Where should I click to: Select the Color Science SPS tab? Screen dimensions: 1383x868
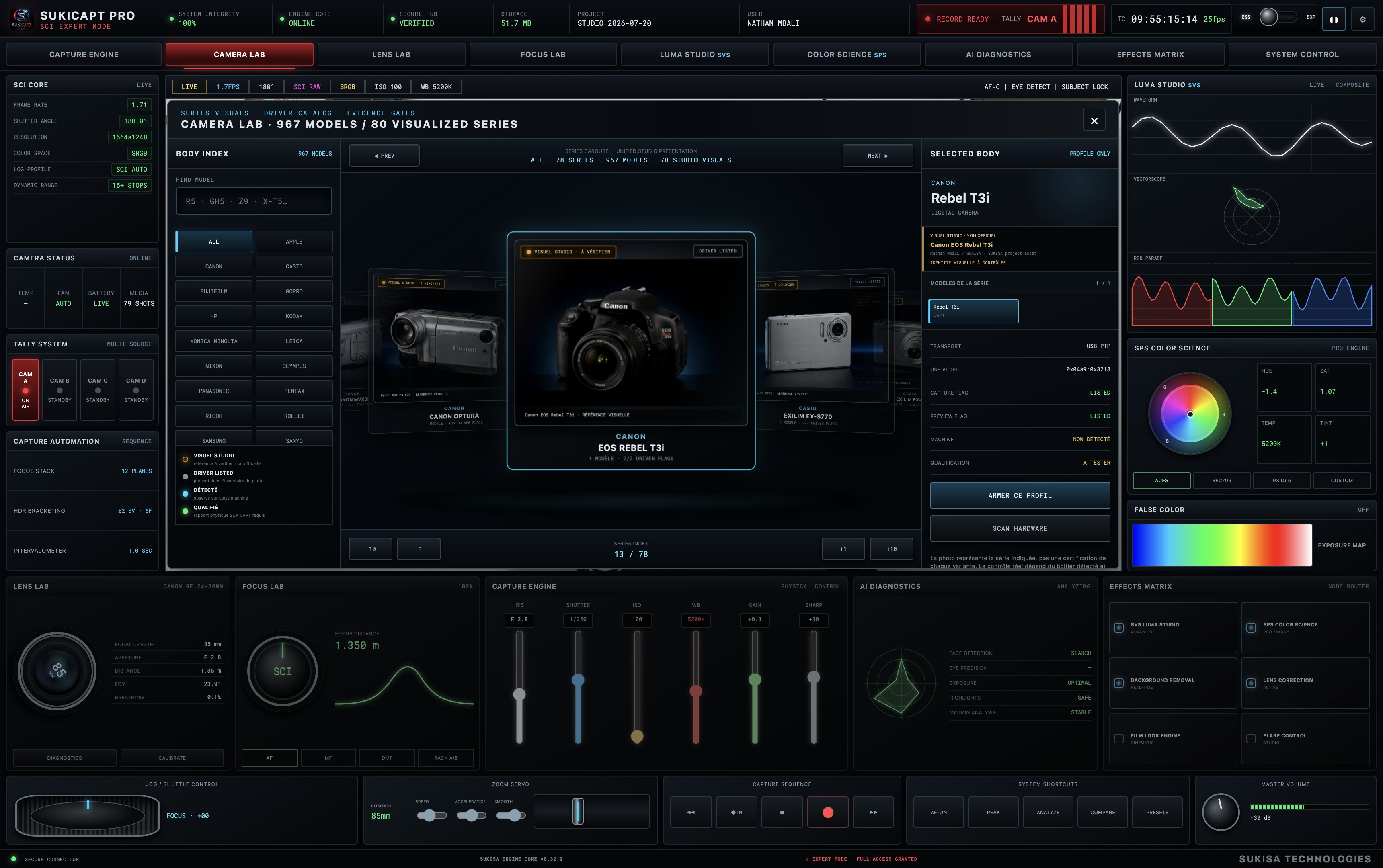847,55
